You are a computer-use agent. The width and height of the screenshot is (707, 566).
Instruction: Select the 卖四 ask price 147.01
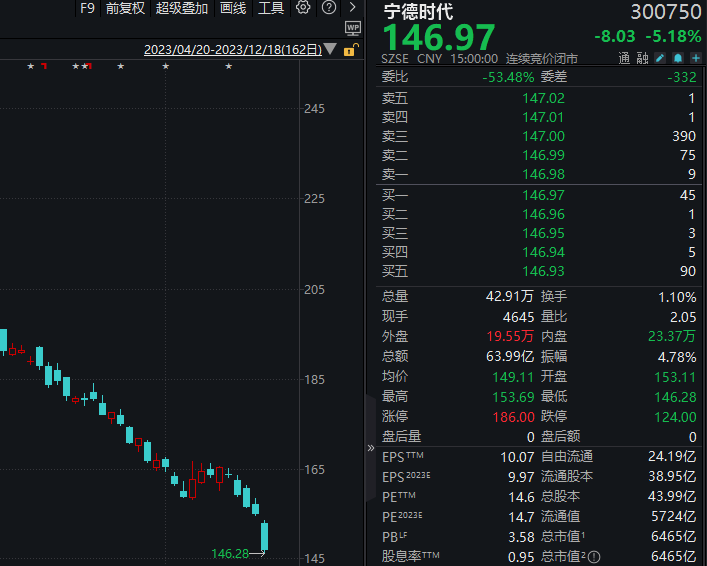[543, 117]
